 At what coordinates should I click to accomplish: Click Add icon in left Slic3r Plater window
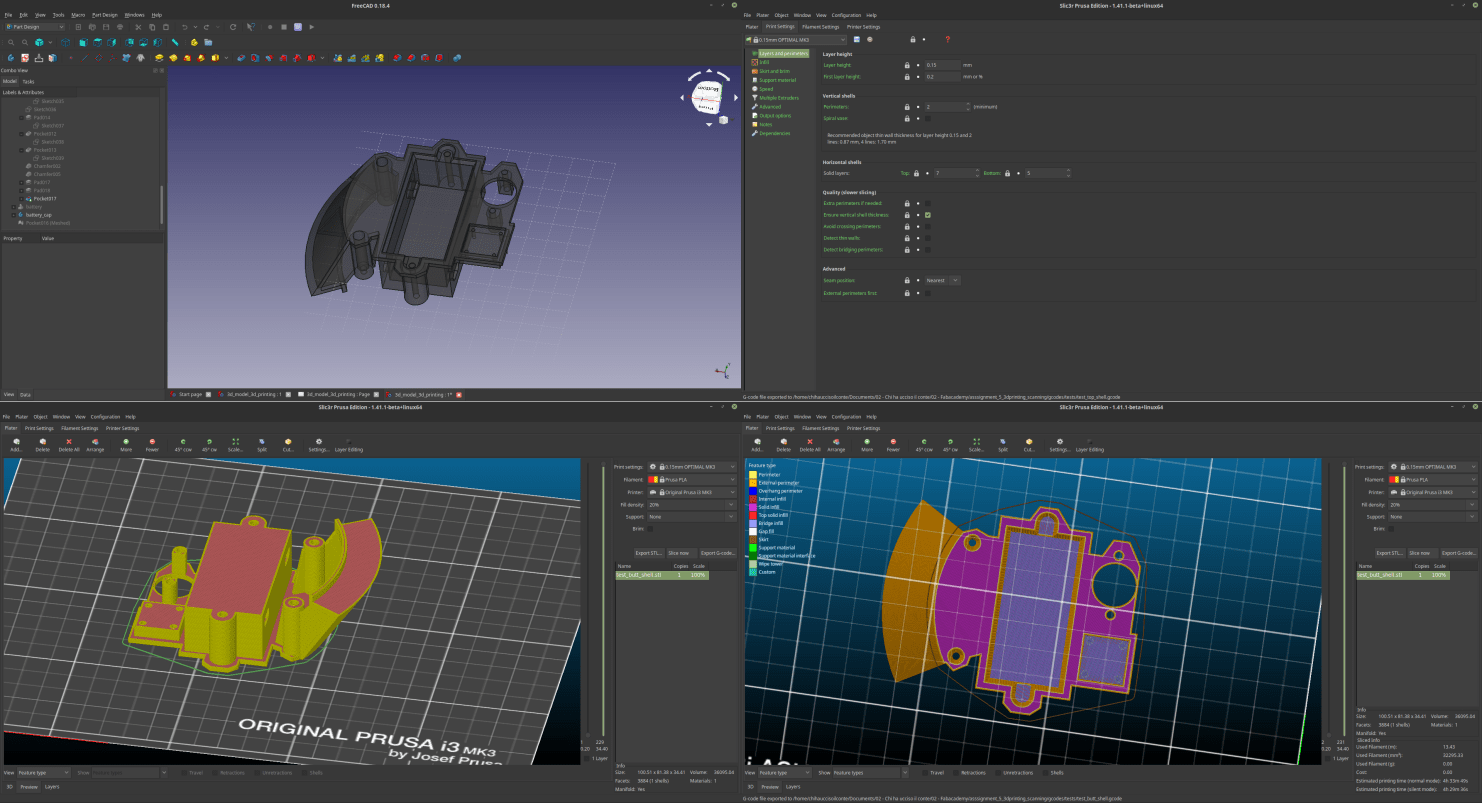click(16, 445)
